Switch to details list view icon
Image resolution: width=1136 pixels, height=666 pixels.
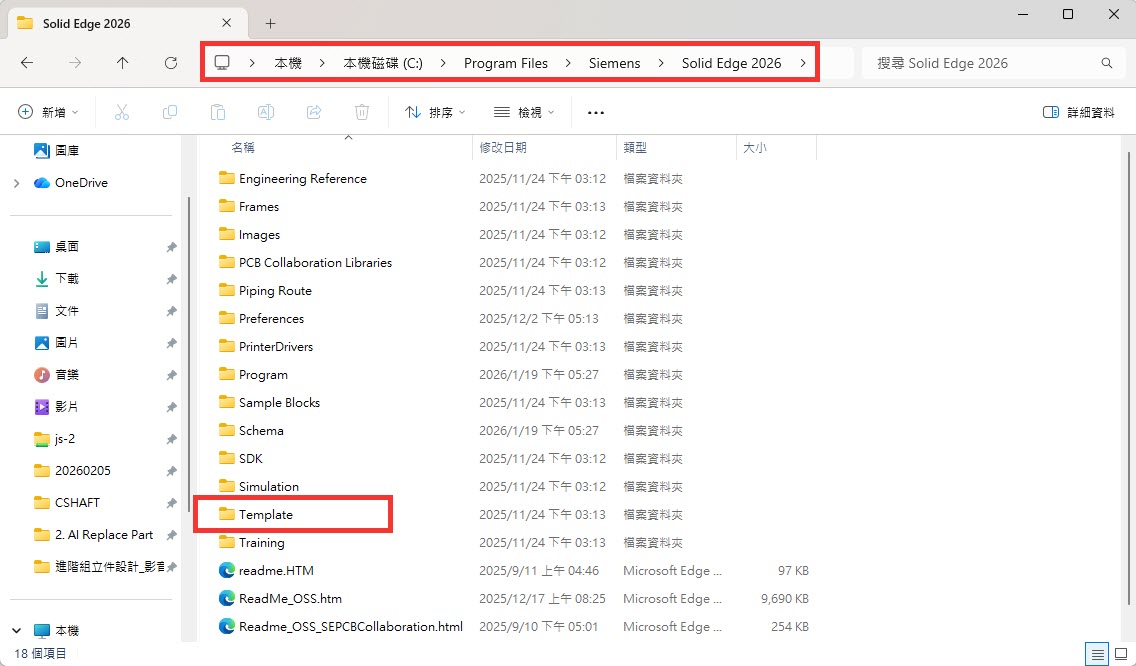1098,654
